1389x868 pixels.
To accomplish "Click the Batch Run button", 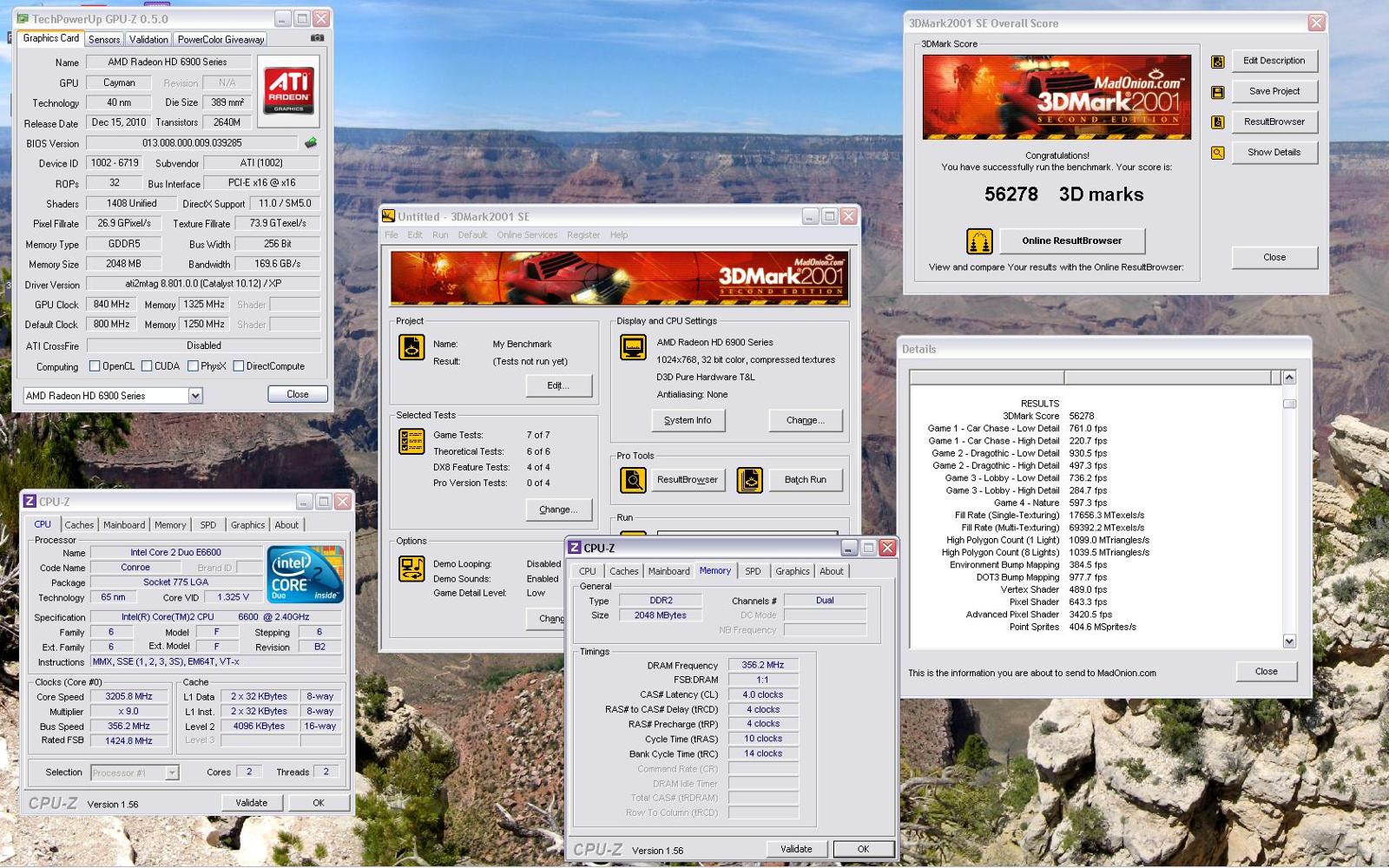I will point(805,479).
